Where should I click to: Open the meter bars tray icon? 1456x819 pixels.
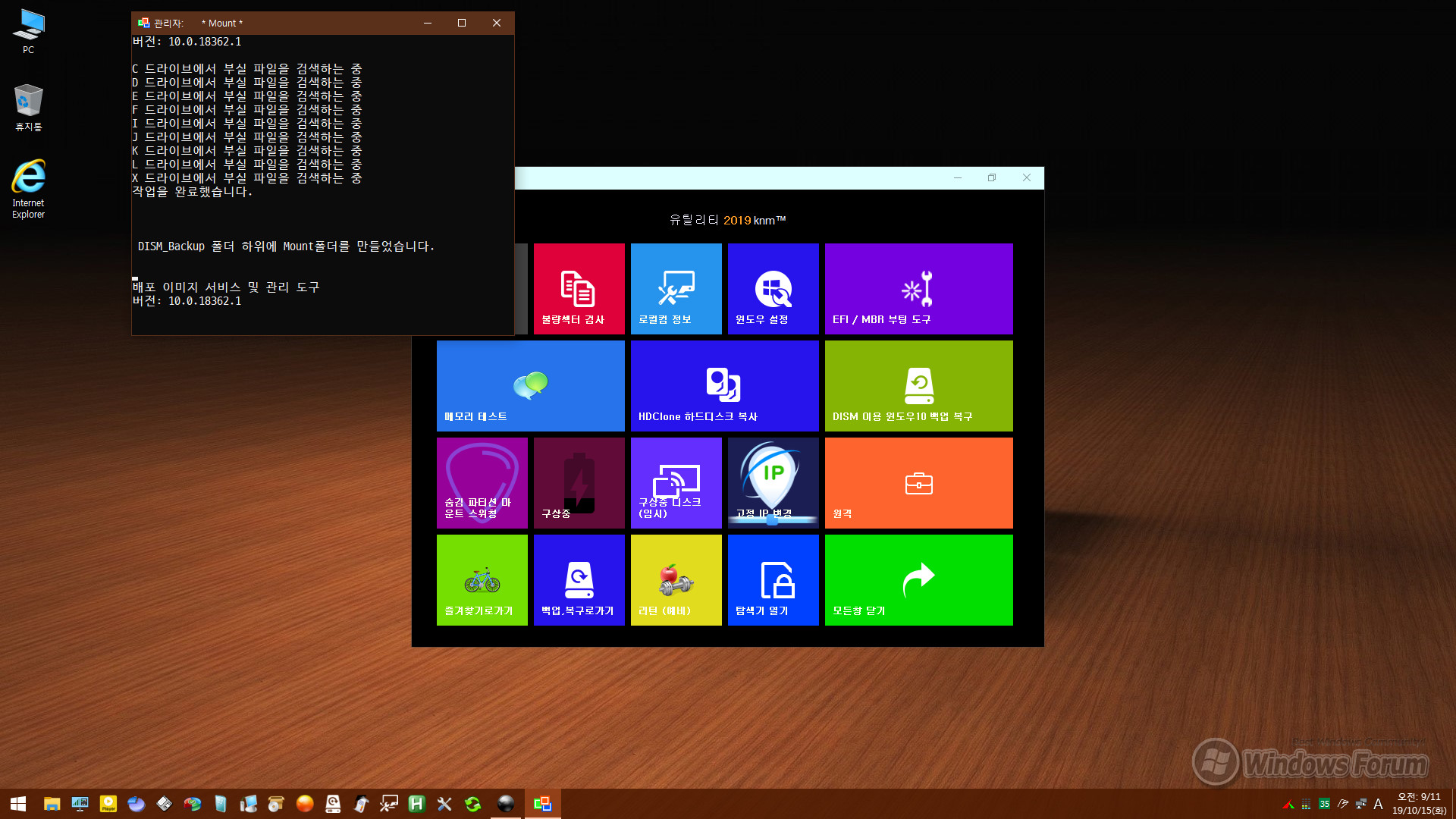pos(1306,804)
